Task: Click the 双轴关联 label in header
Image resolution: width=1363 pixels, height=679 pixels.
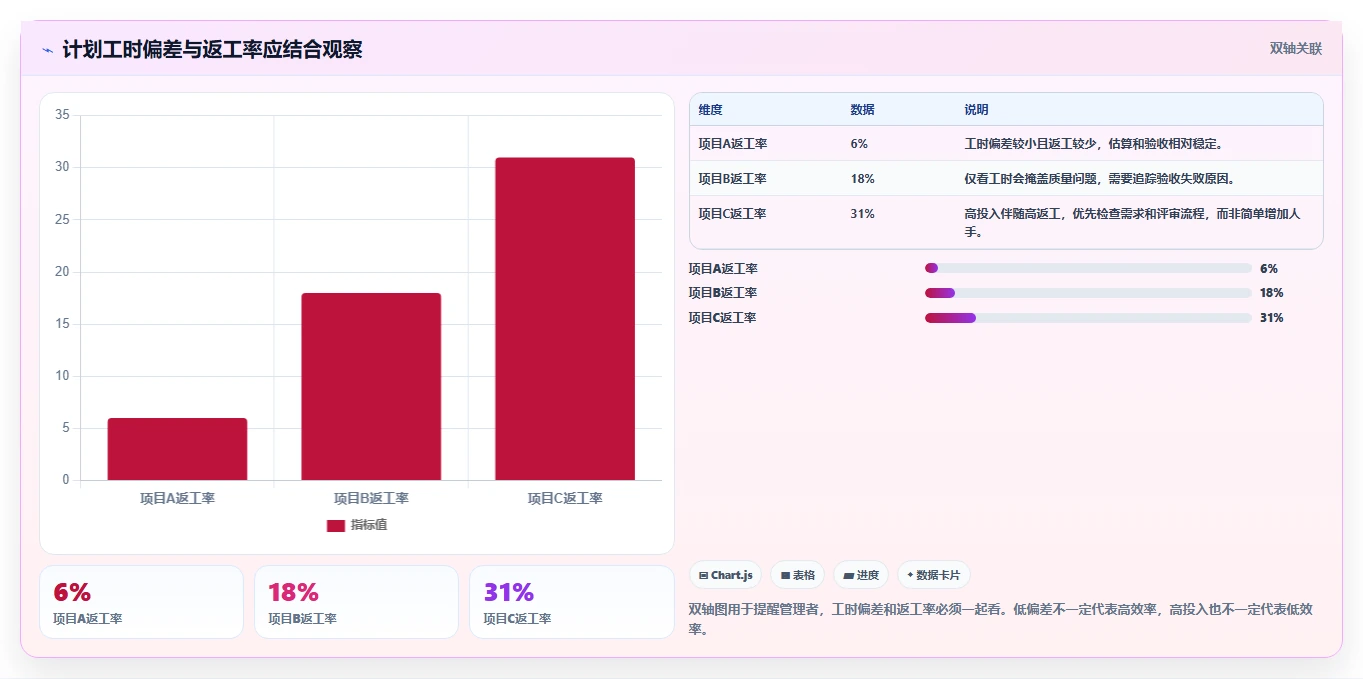Action: click(1296, 49)
